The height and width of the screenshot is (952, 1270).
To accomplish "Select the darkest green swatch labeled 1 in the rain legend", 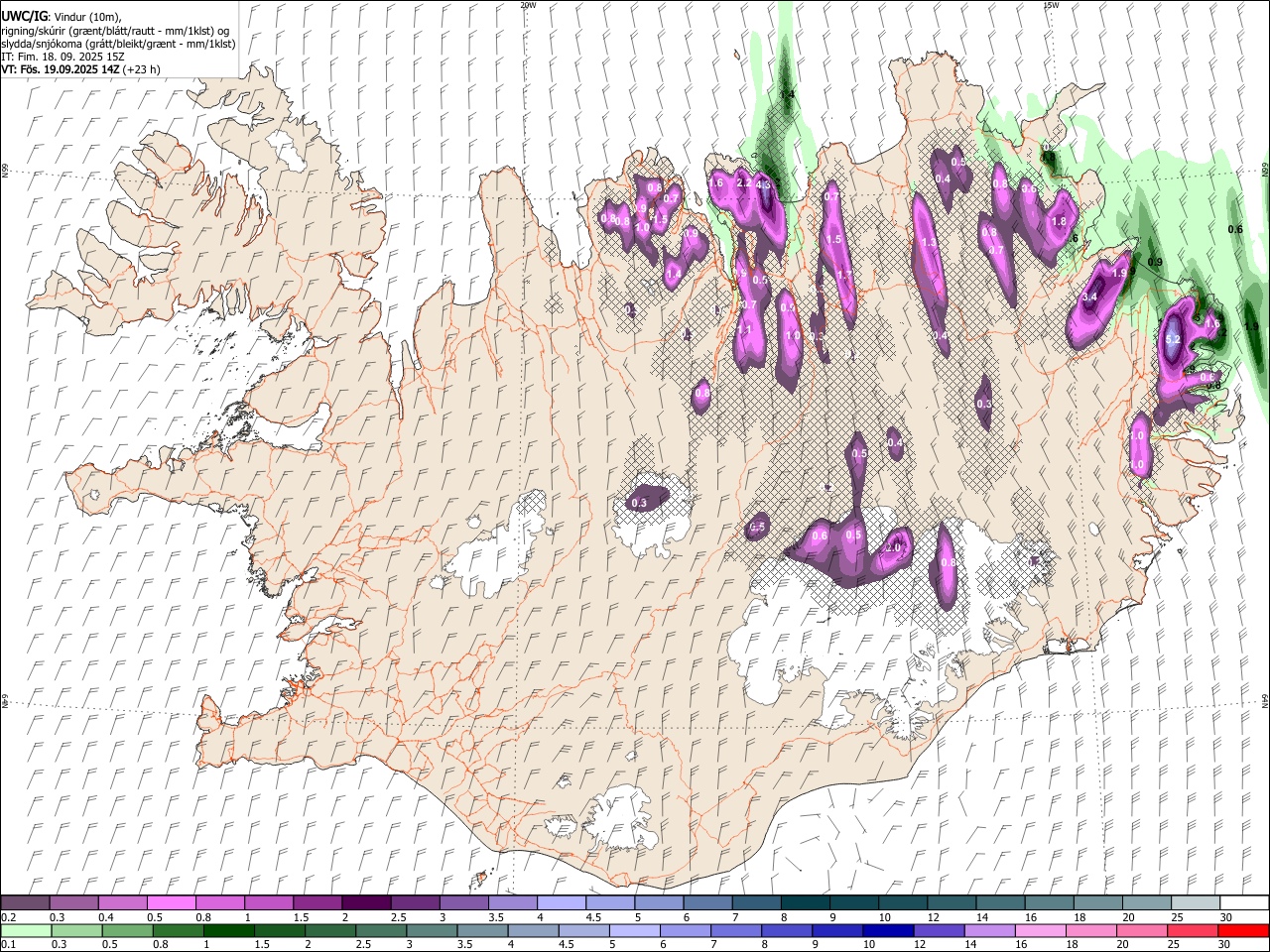I will (228, 931).
